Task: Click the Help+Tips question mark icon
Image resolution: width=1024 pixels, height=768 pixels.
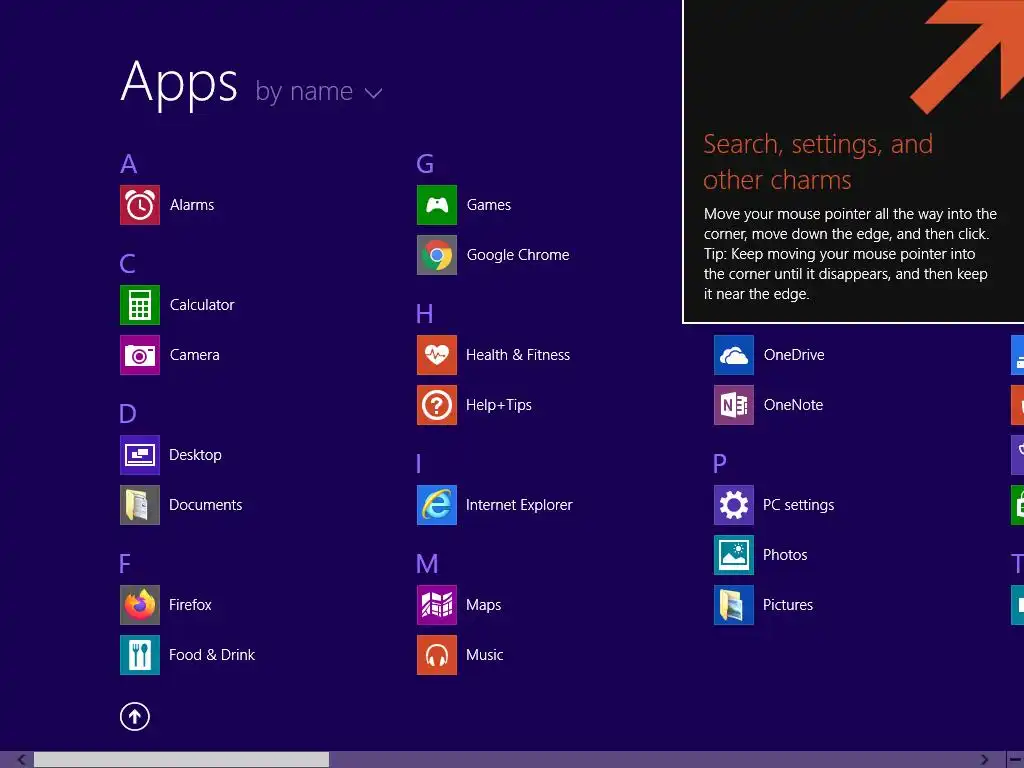Action: (437, 405)
